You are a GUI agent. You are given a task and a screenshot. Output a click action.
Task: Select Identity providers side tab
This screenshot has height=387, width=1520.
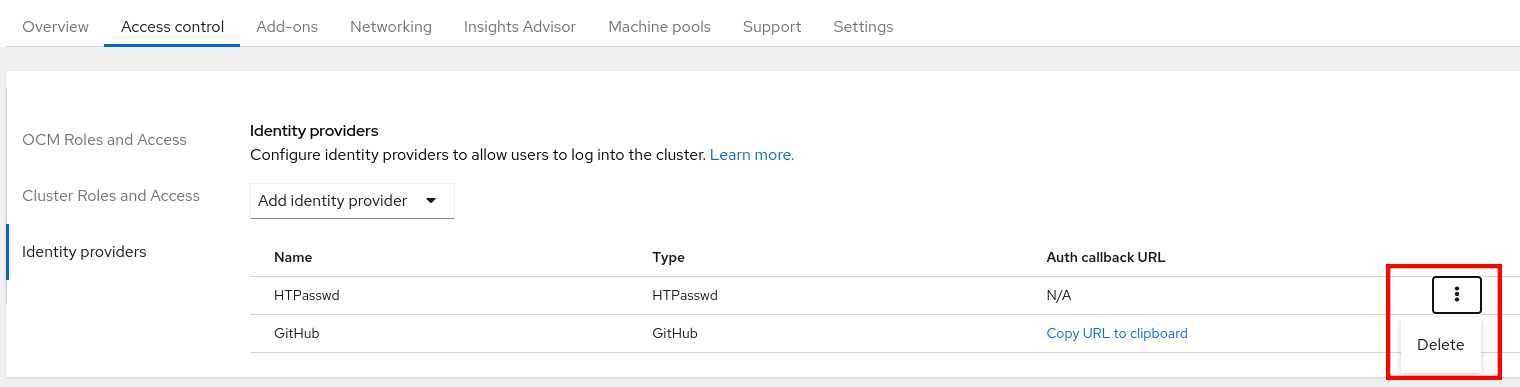(84, 252)
